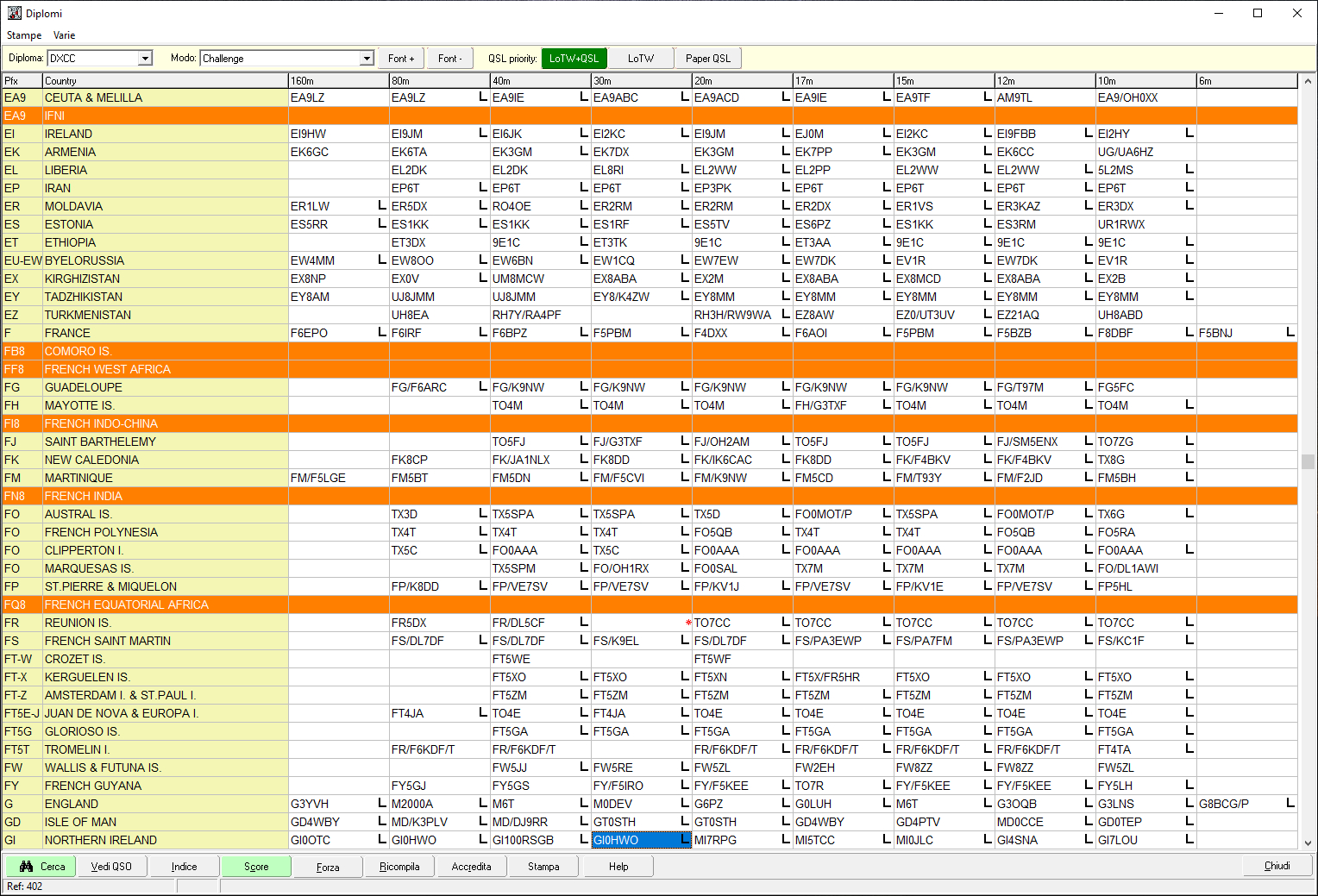Select the ST.PIERRE & MIQUELON row
This screenshot has height=896, width=1318.
pyautogui.click(x=650, y=586)
